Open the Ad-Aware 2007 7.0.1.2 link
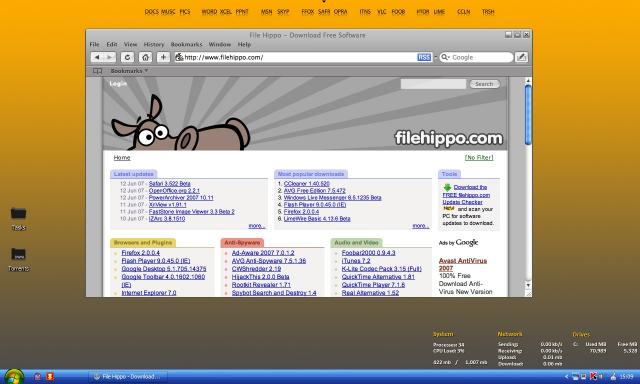This screenshot has height=384, width=640. tap(263, 253)
